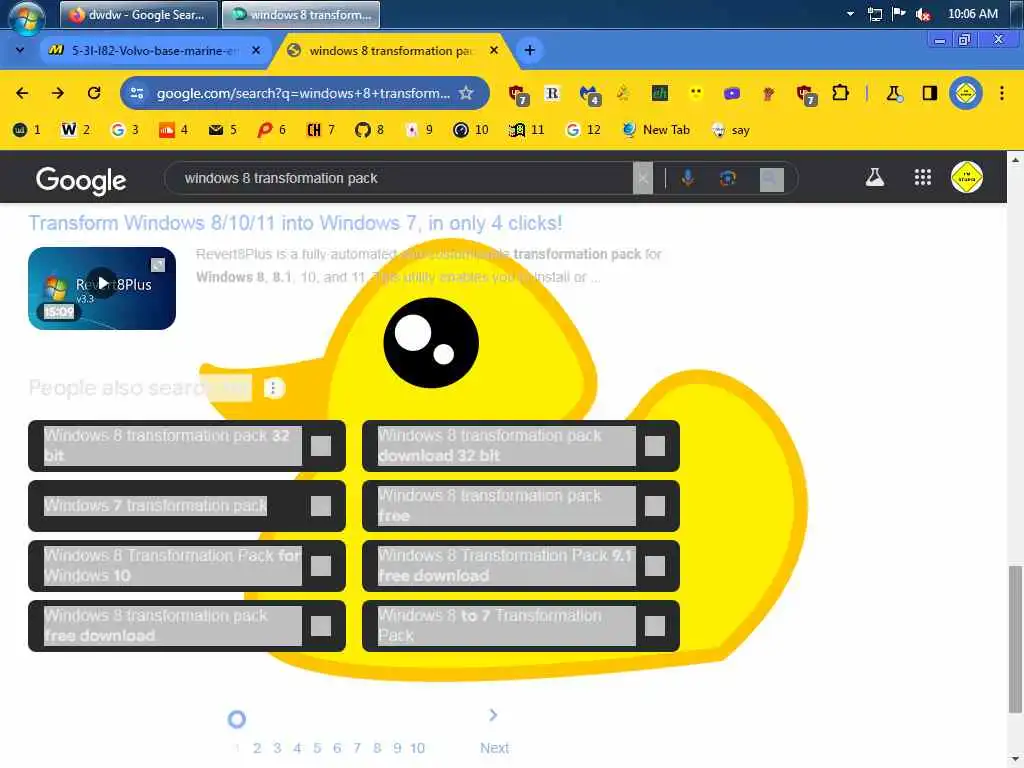
Task: Open site information icon in address bar
Action: click(137, 93)
